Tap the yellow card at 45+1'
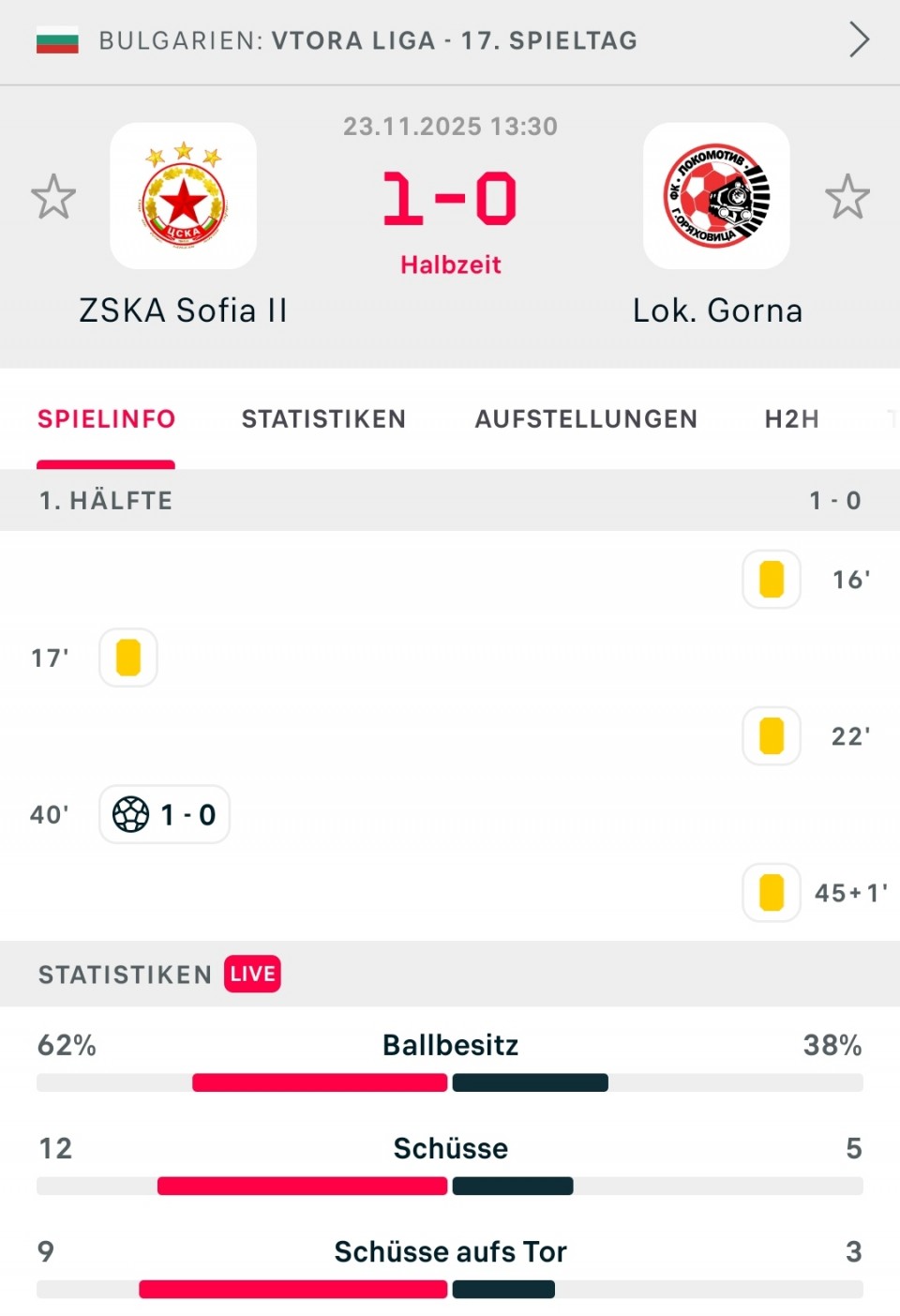 point(772,893)
